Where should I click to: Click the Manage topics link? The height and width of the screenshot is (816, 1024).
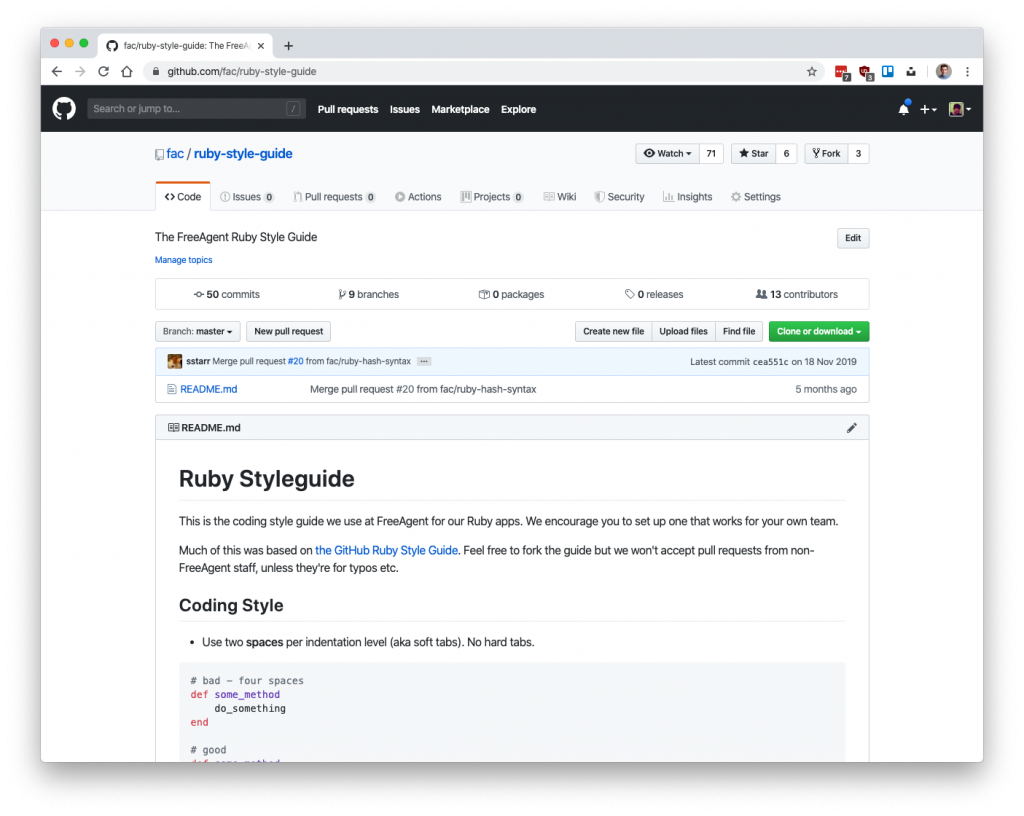(x=184, y=260)
